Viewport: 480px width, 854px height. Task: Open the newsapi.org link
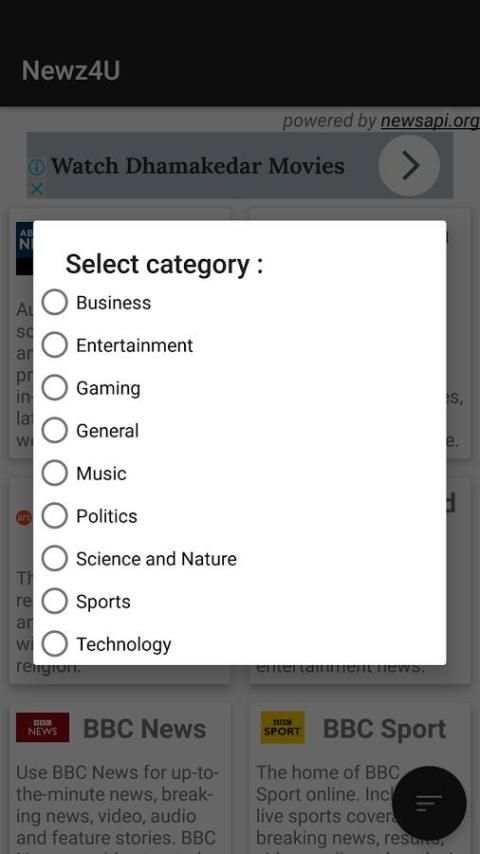pos(430,120)
